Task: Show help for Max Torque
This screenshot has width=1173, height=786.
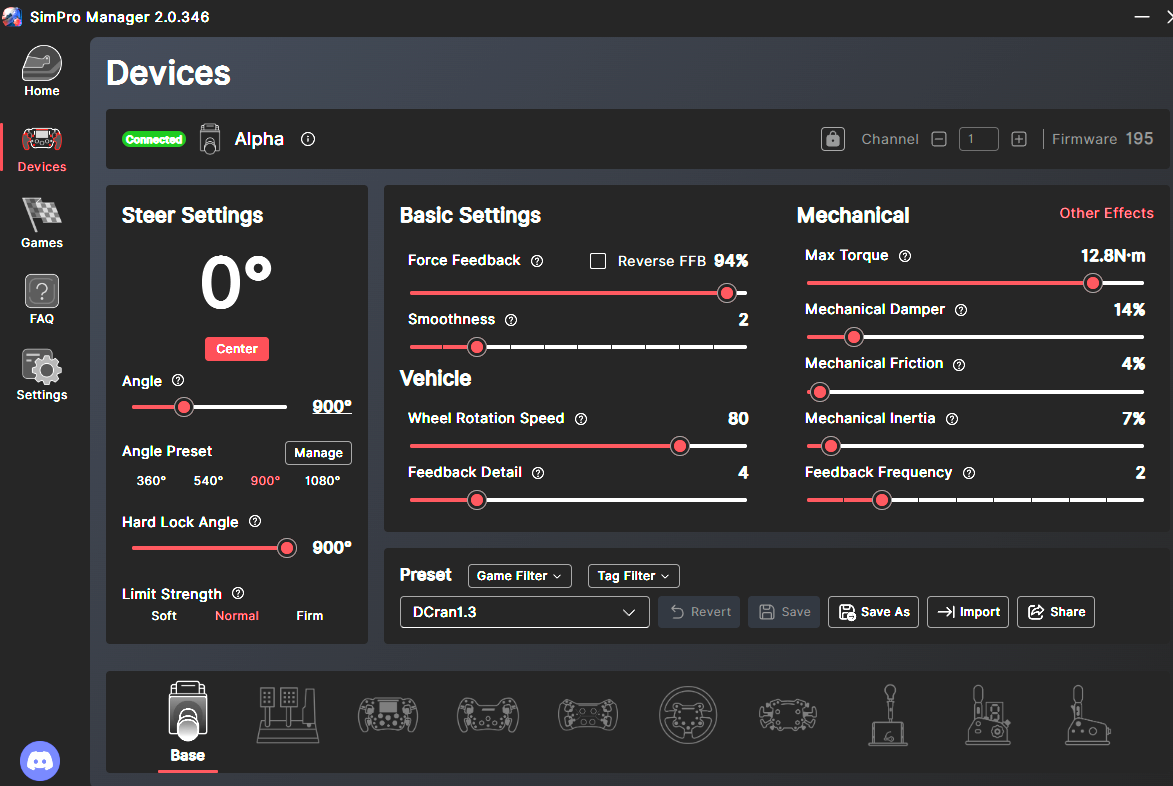Action: point(904,256)
